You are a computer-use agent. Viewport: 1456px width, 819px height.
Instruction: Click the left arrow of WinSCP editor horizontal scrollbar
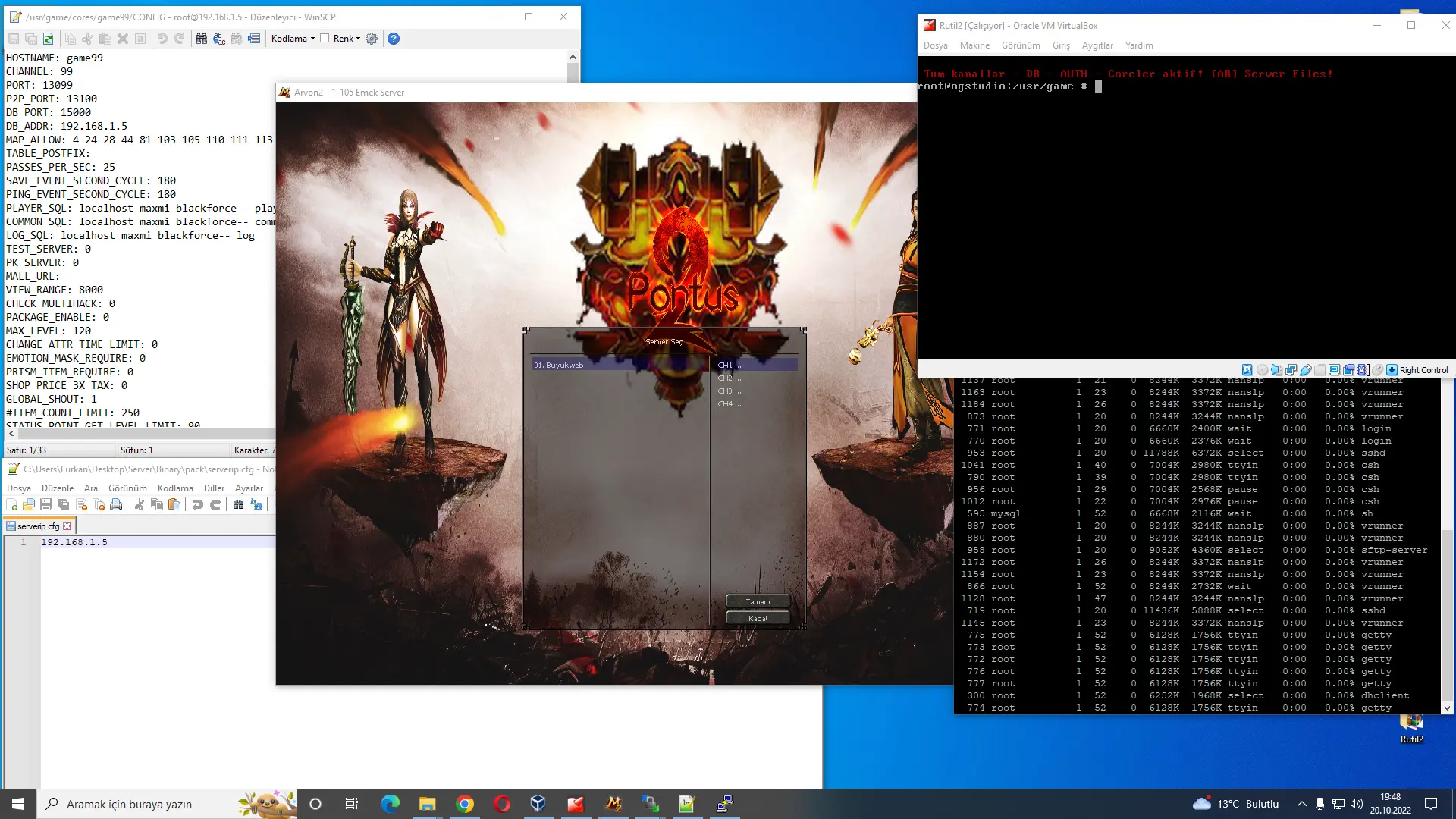[x=11, y=433]
